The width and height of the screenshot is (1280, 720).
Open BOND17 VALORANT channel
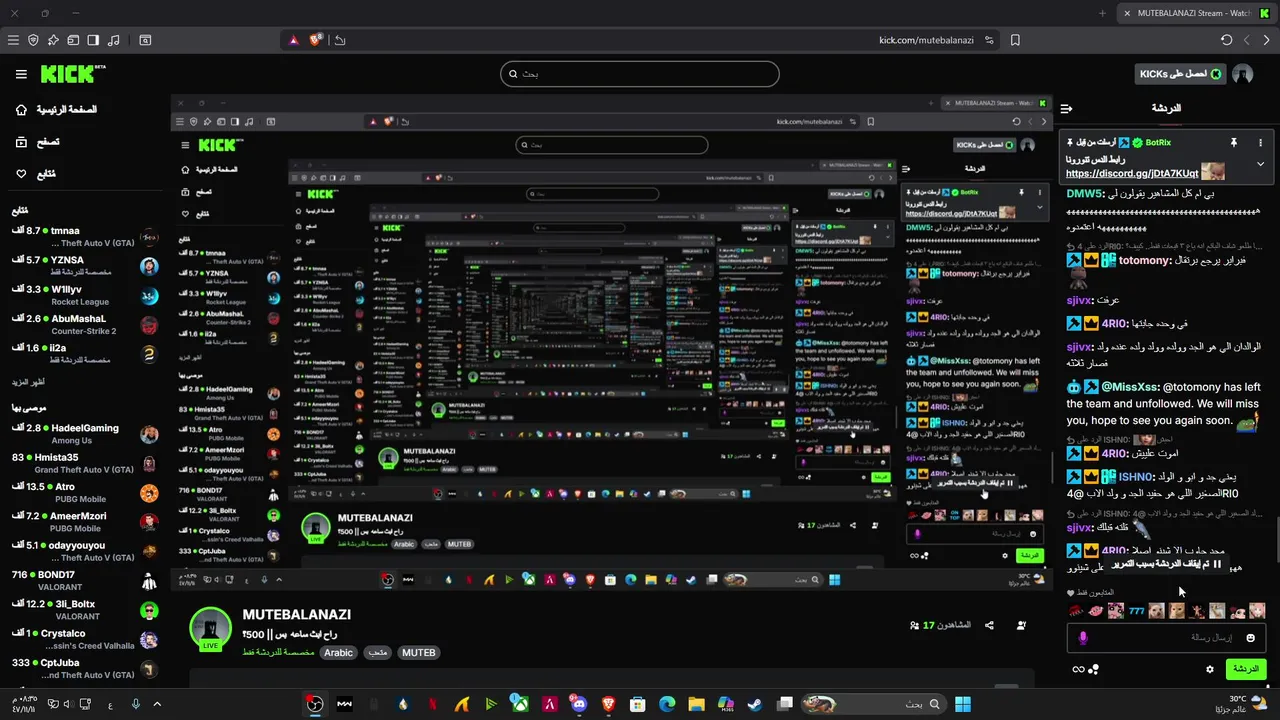pos(85,581)
